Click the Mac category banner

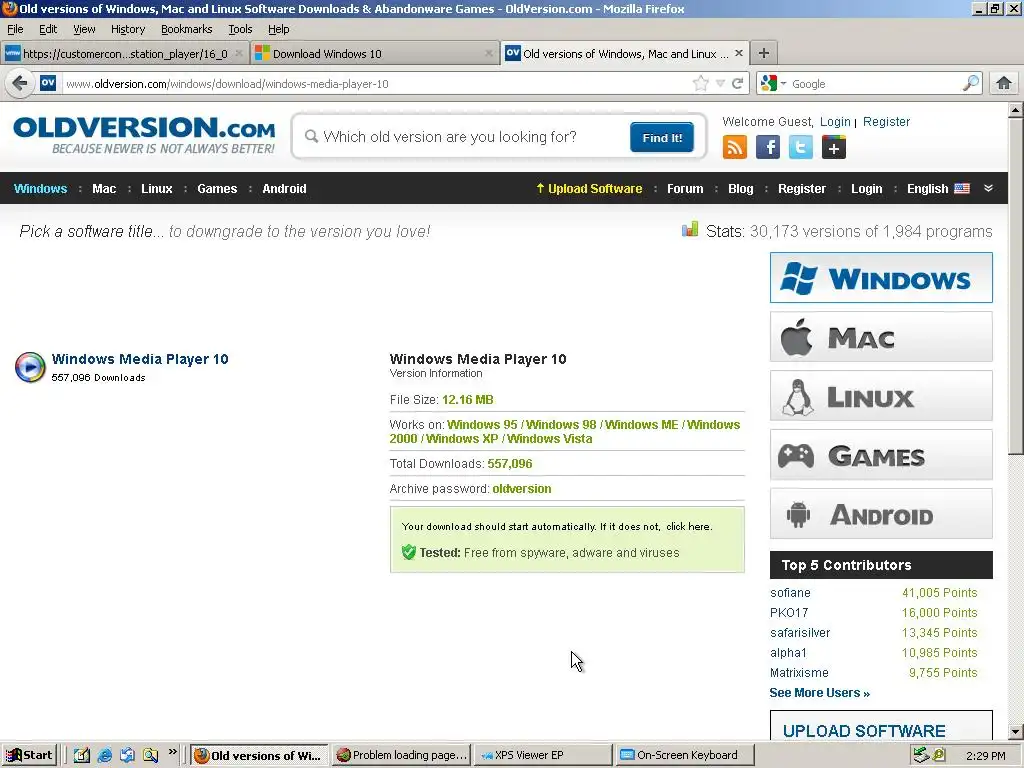click(881, 337)
